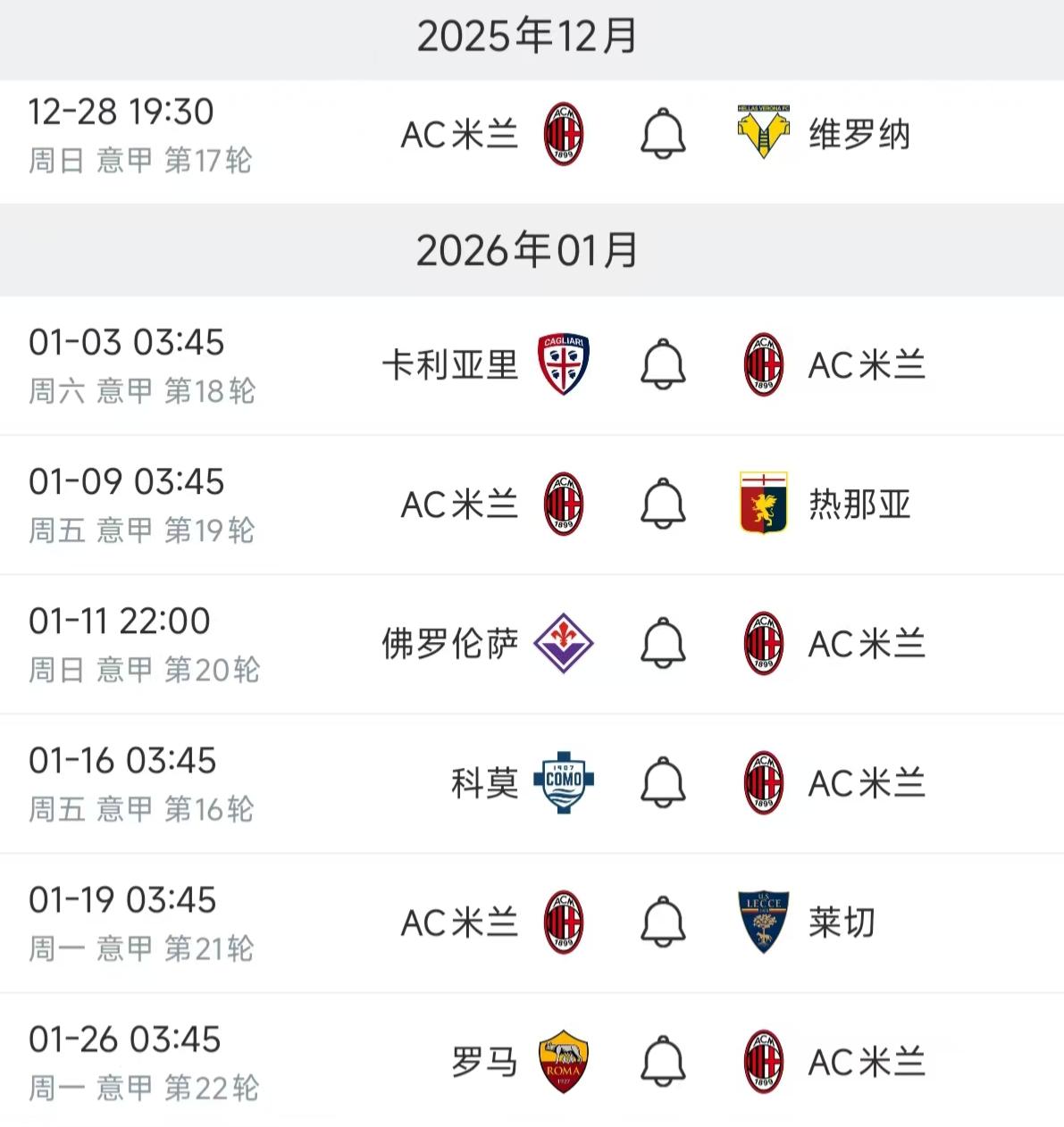Viewport: 1064px width, 1127px height.
Task: Toggle reminder bell for AC米兰 vs 维罗纳 match
Action: click(663, 134)
